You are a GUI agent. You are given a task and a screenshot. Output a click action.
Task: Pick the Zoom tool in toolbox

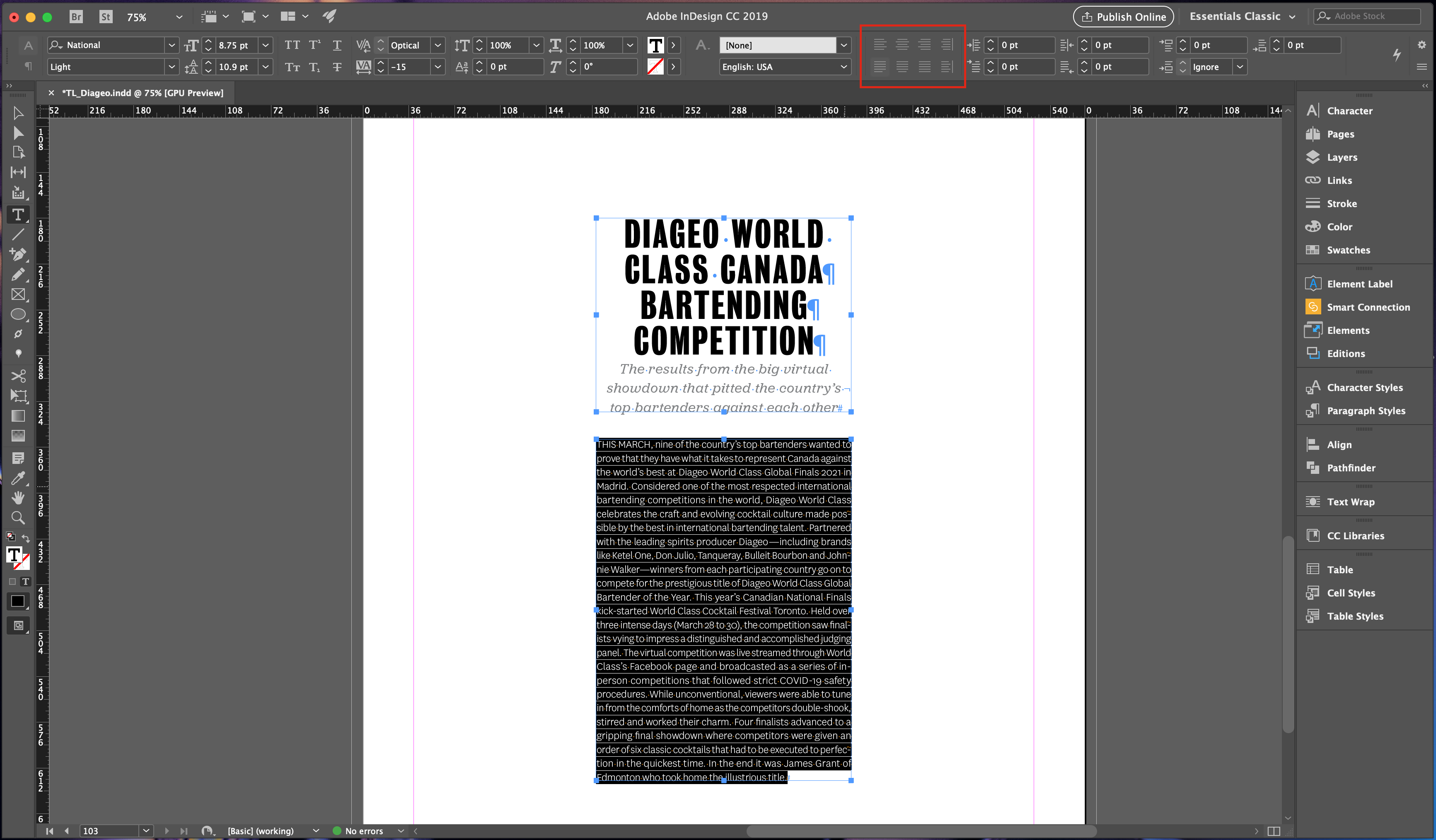18,518
